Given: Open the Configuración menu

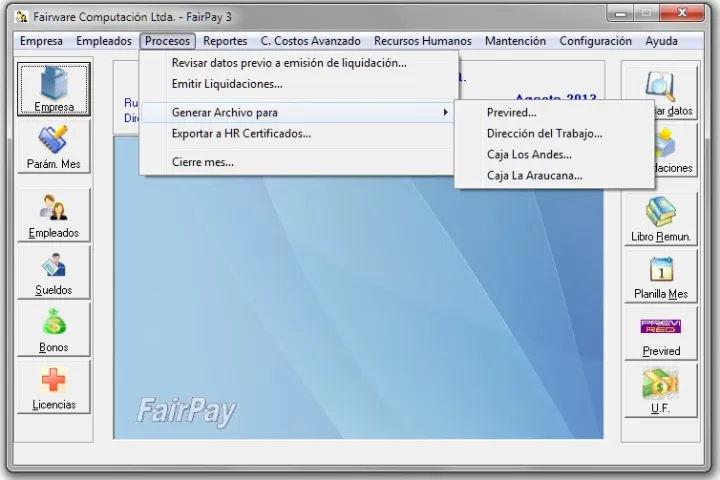Looking at the screenshot, I should tap(595, 41).
